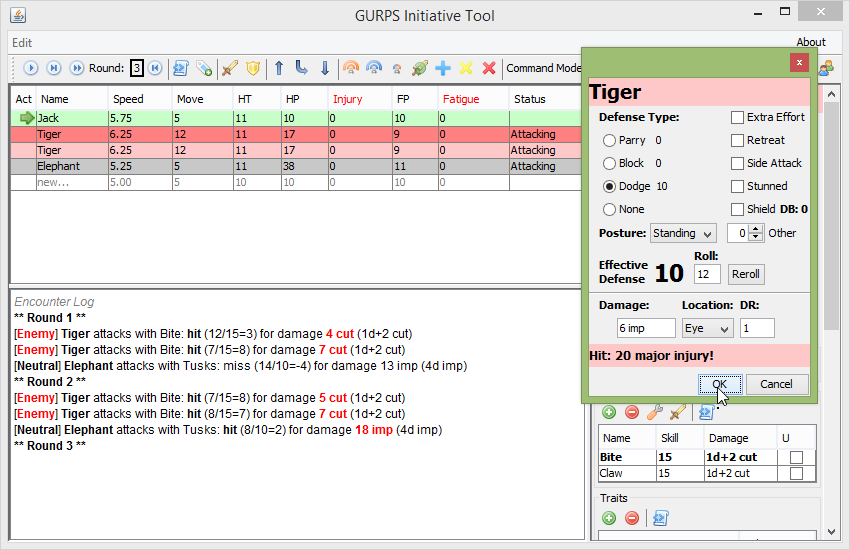Click the 'new…' placeholder row name
This screenshot has height=550, width=850.
click(x=72, y=183)
